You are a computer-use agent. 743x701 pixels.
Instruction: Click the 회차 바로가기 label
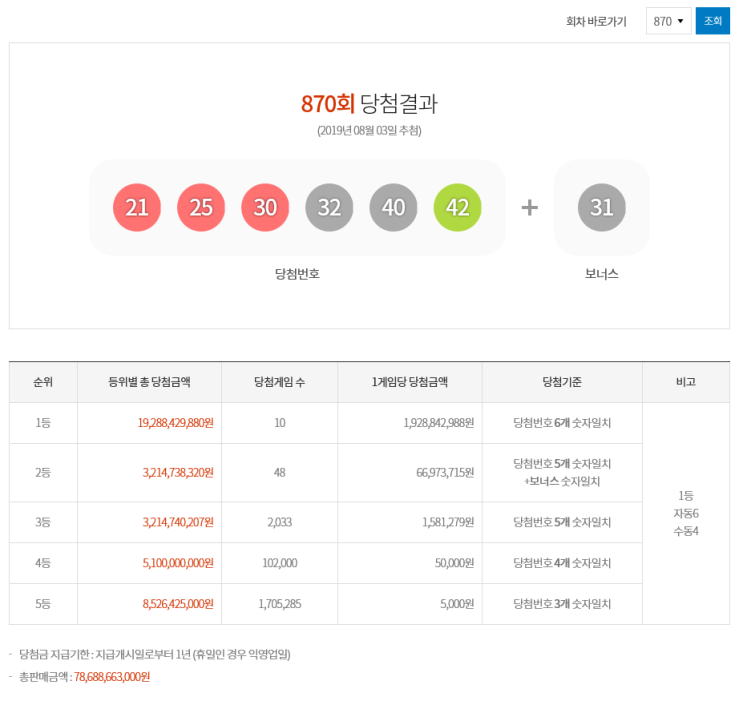[596, 22]
